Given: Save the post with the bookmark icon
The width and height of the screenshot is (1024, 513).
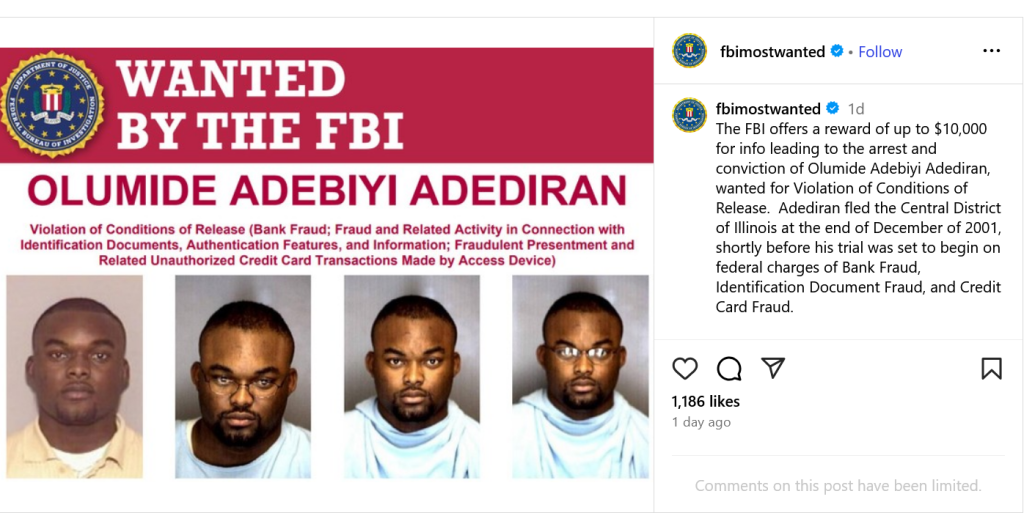Looking at the screenshot, I should tap(991, 369).
